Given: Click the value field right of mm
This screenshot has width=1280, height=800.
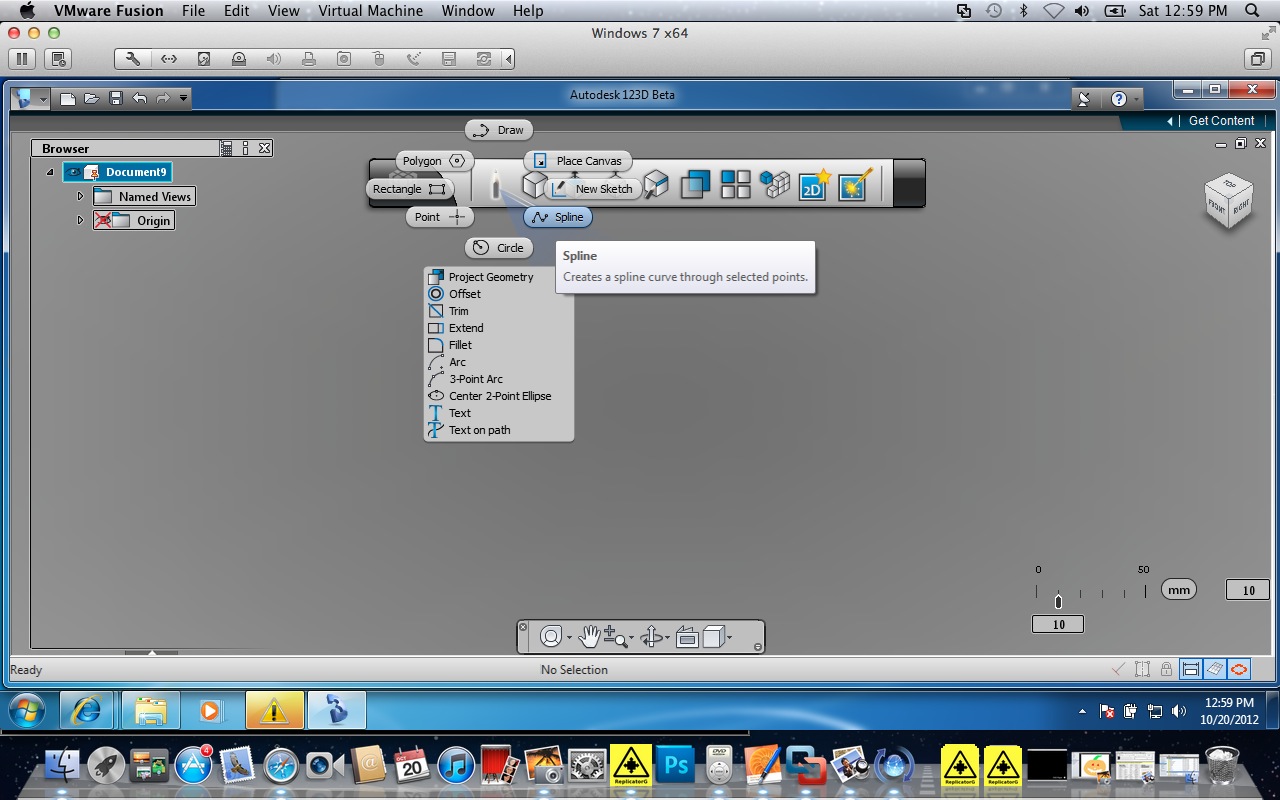Looking at the screenshot, I should (x=1248, y=590).
